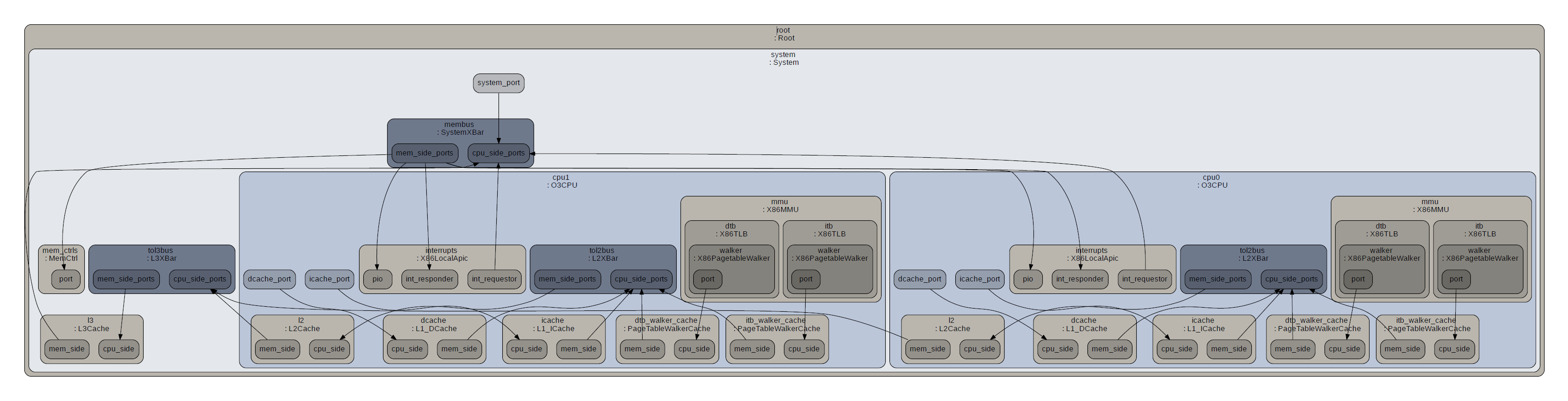Image resolution: width=1568 pixels, height=401 pixels.
Task: Select cpu0 itb_walker_cache cpu_side port
Action: click(x=1454, y=349)
